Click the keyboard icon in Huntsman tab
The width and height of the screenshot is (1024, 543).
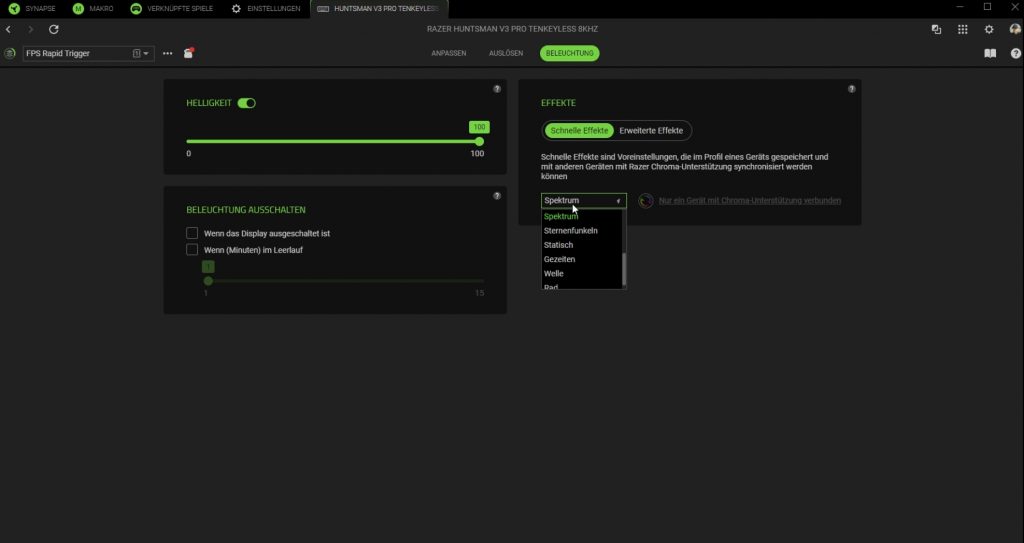point(323,9)
